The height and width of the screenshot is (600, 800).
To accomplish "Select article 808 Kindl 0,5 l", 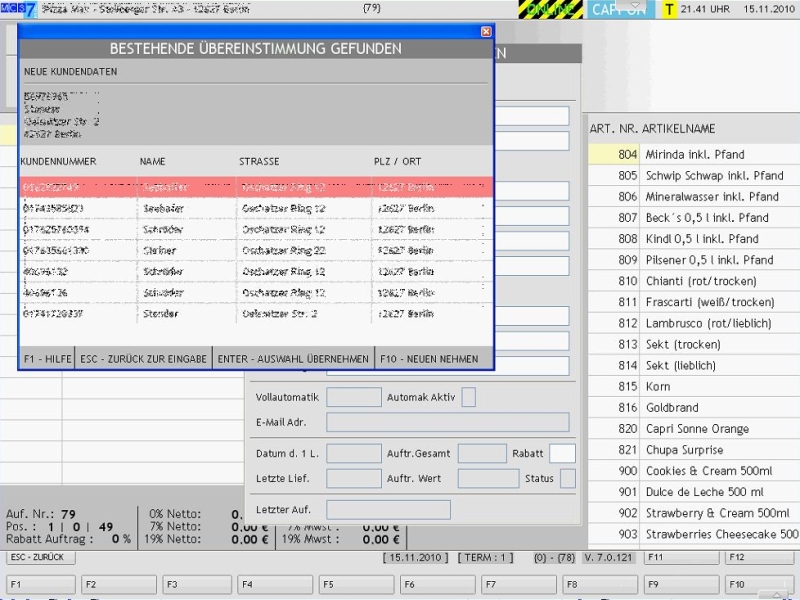I will (694, 239).
